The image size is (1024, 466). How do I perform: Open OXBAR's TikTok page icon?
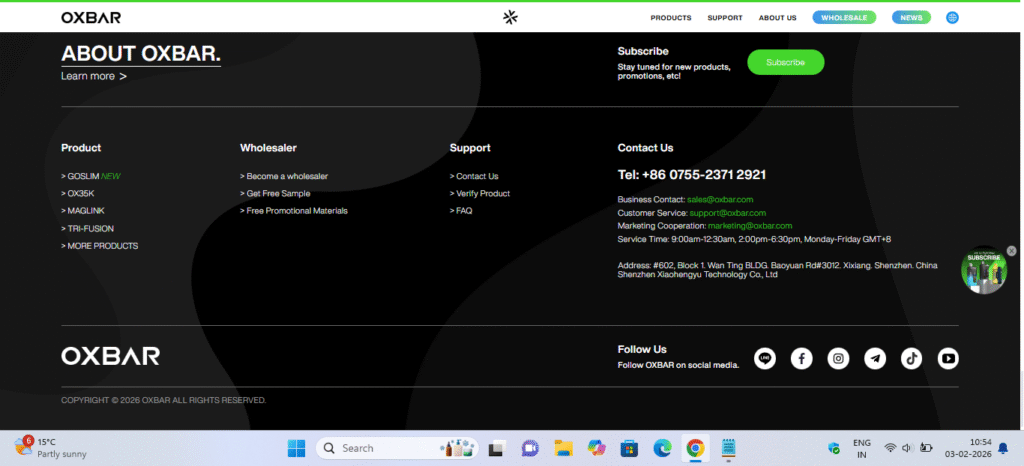[x=911, y=358]
